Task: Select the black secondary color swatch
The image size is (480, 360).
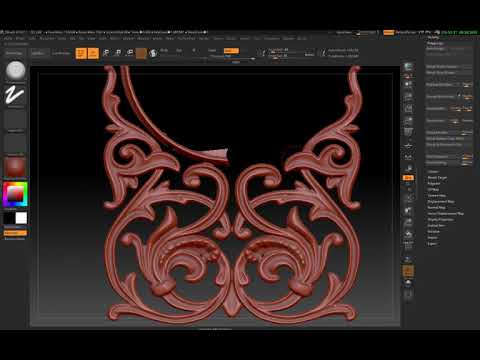Action: coord(9,218)
